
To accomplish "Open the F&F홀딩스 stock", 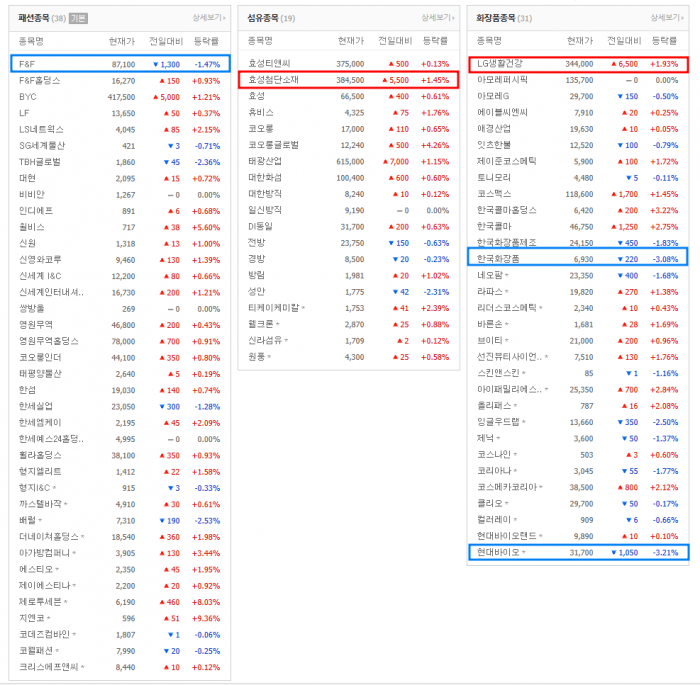I will (x=39, y=81).
